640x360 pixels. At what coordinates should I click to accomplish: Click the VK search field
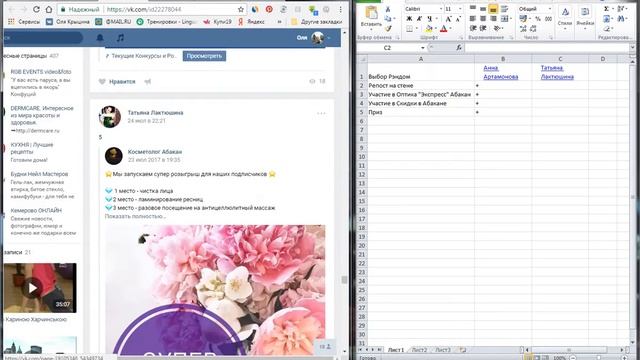pos(42,38)
